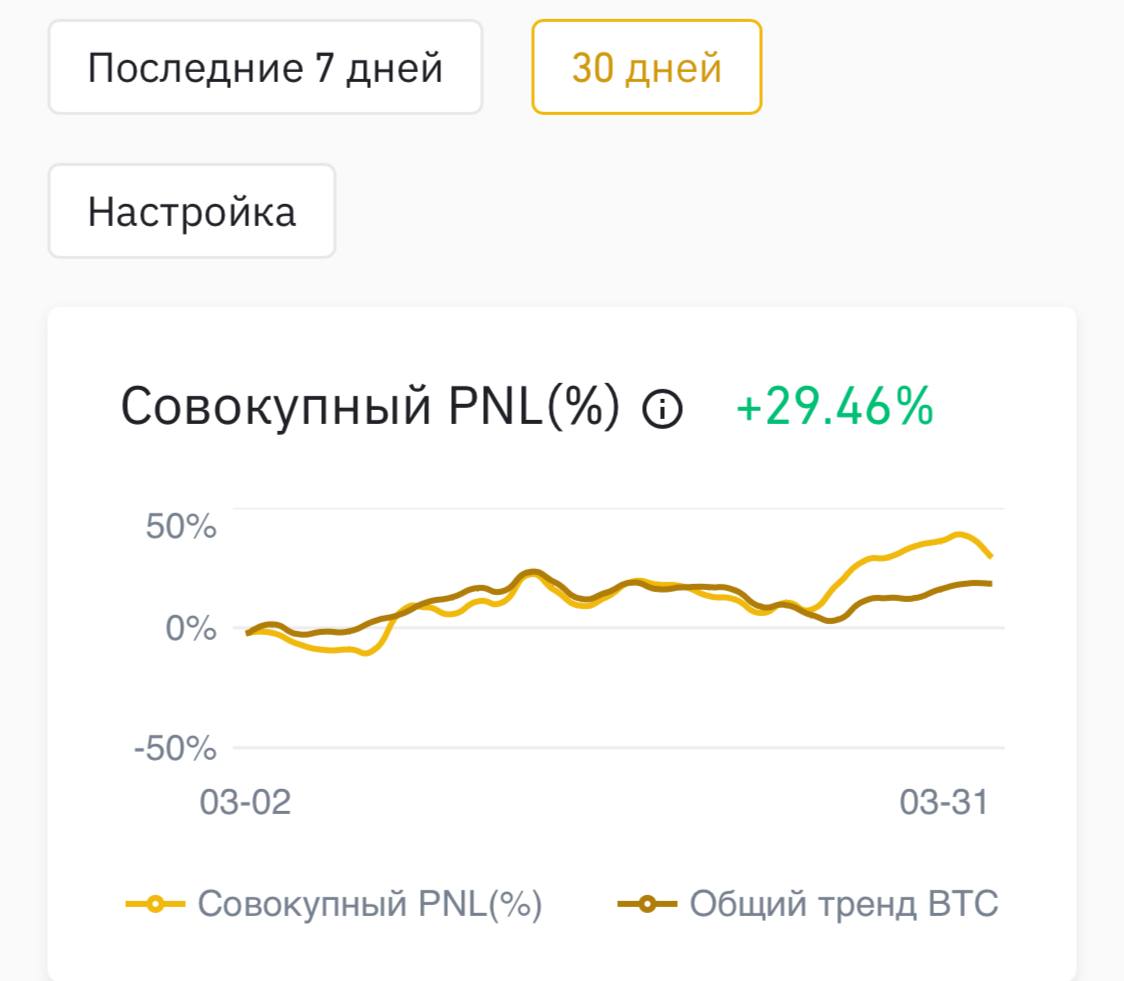Click the -50% horizontal gridline mid-chart
The width and height of the screenshot is (1124, 981).
tap(620, 748)
